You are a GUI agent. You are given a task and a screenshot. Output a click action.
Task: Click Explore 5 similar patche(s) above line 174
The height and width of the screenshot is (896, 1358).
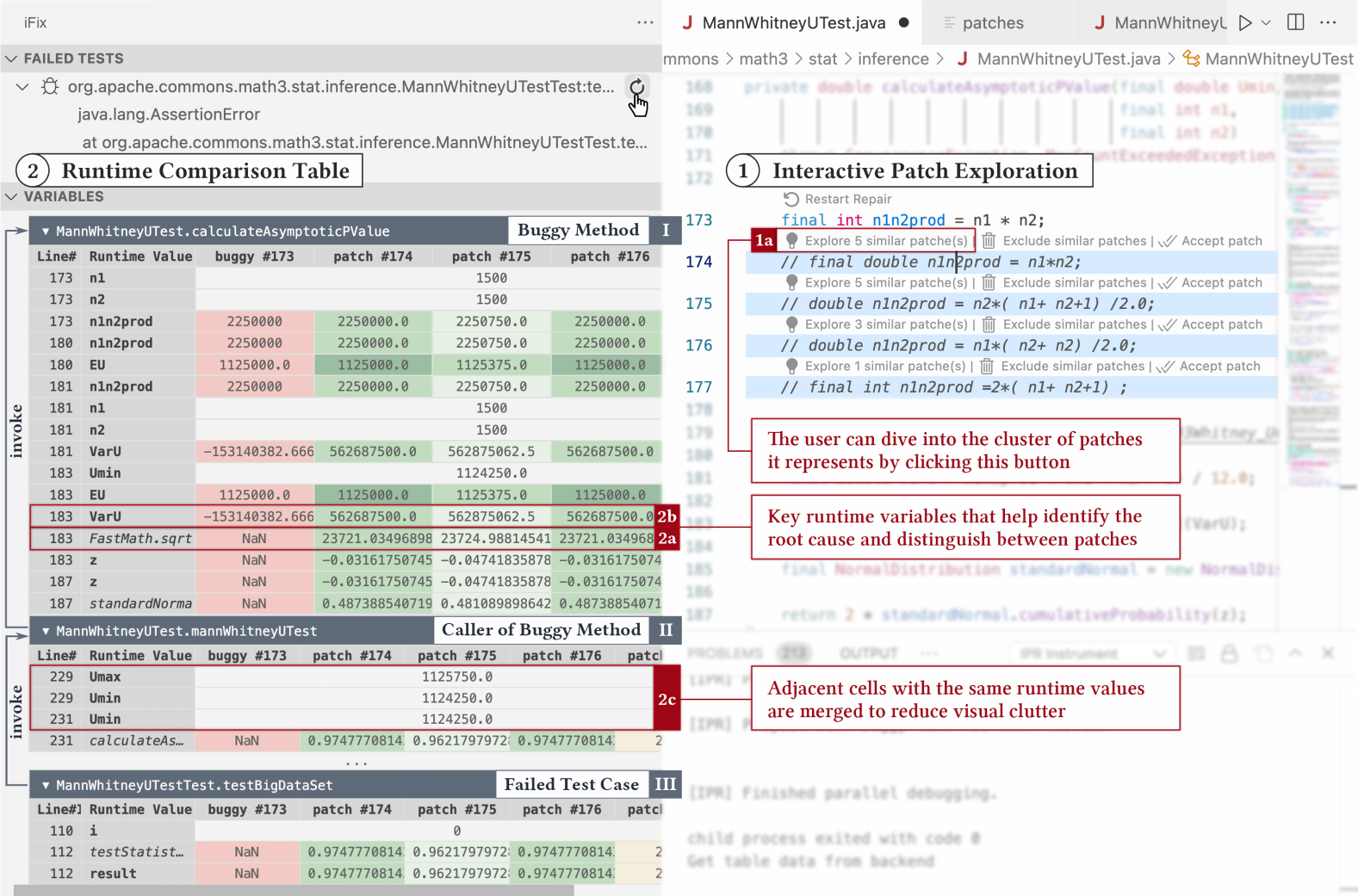886,241
